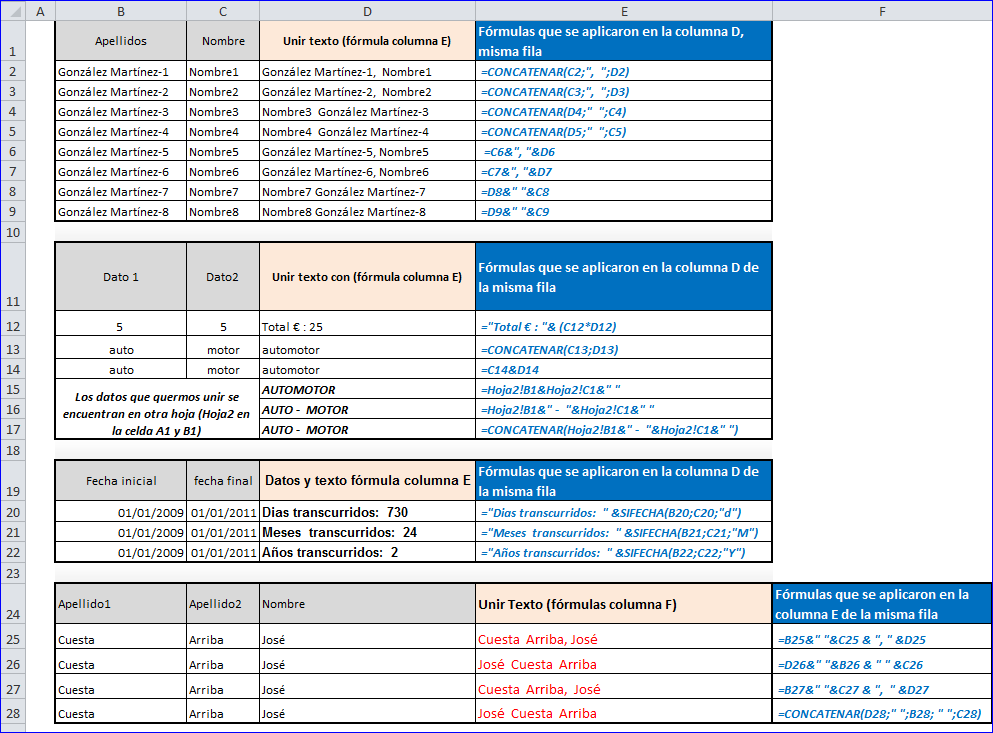The height and width of the screenshot is (733, 993).
Task: Select row 12 header
Action: click(x=13, y=326)
